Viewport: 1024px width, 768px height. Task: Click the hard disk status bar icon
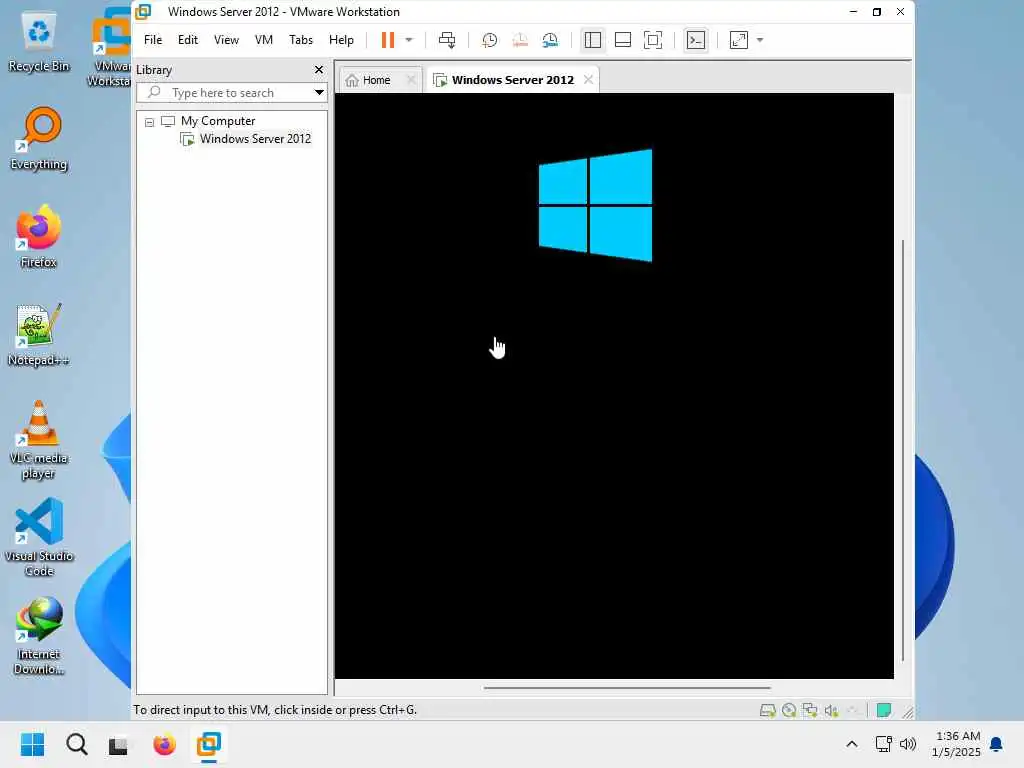pos(768,711)
